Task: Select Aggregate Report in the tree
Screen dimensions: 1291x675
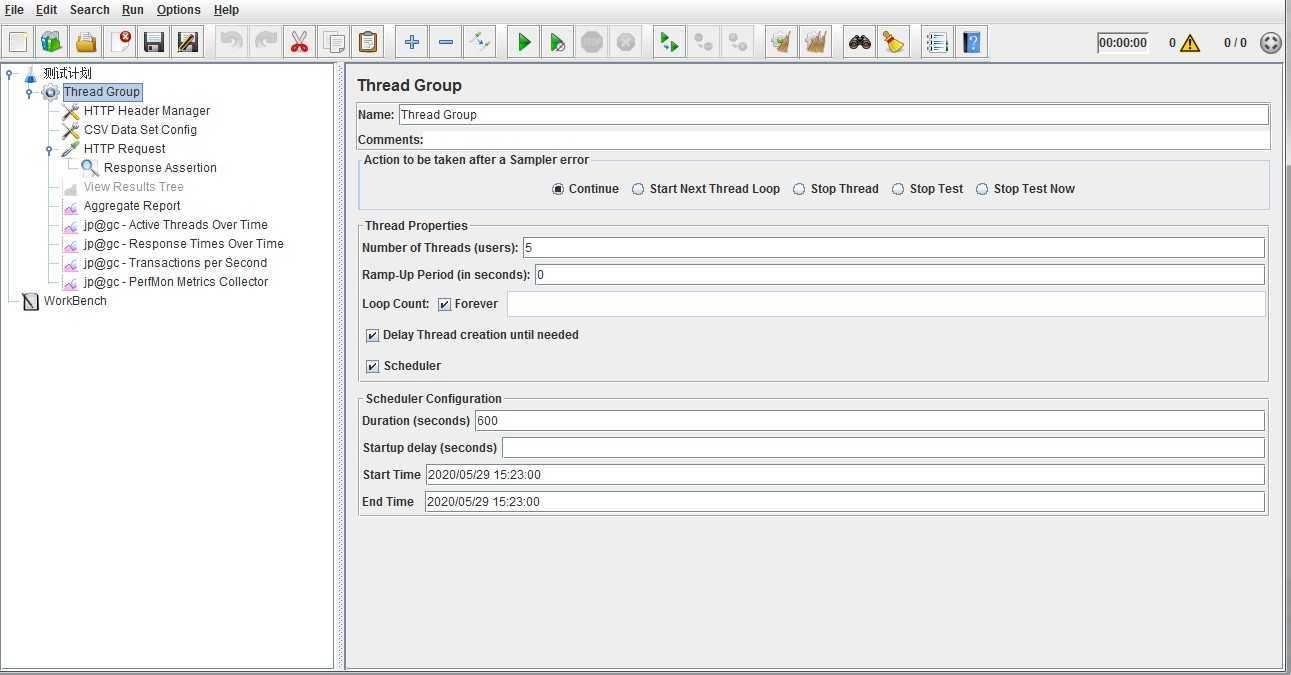Action: [132, 206]
